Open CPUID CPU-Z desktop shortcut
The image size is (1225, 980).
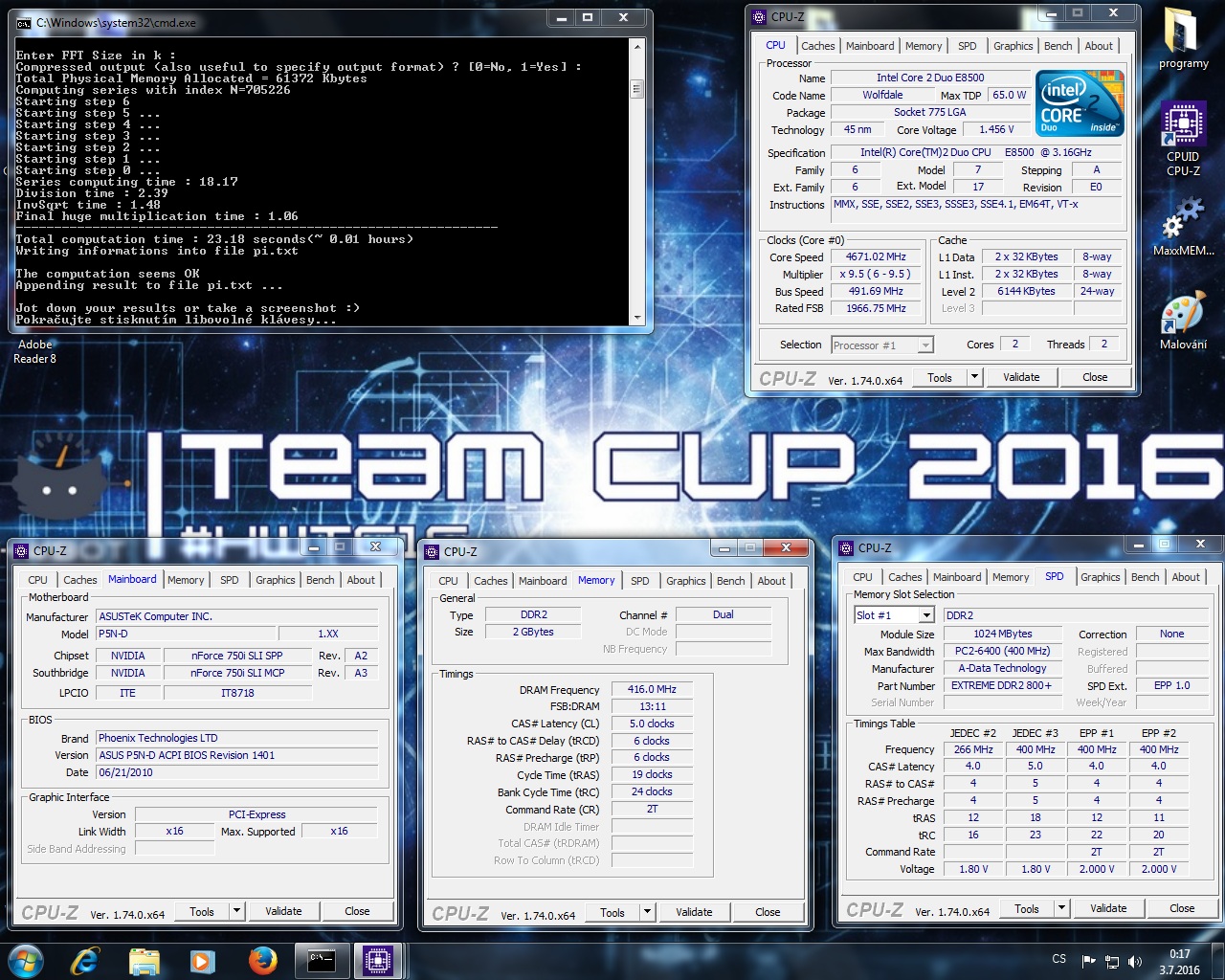click(x=1183, y=140)
